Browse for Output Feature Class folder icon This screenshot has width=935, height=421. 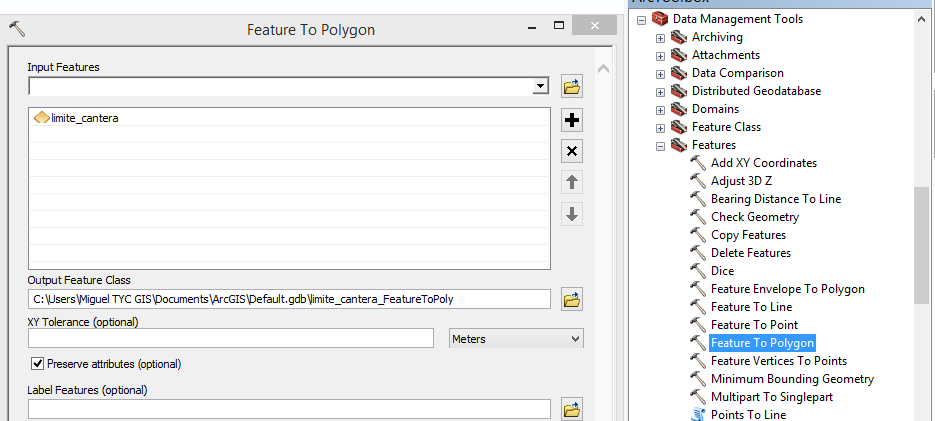pyautogui.click(x=572, y=299)
